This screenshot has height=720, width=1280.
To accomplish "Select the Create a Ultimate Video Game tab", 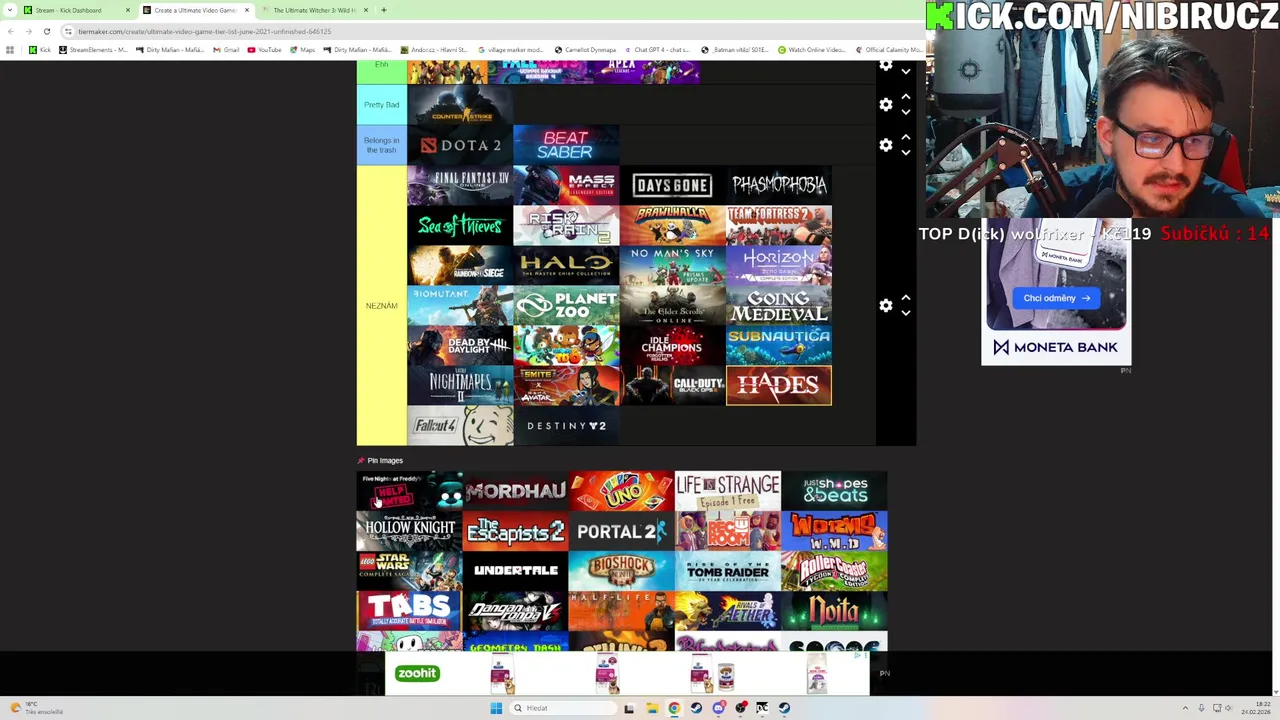I will (x=195, y=10).
